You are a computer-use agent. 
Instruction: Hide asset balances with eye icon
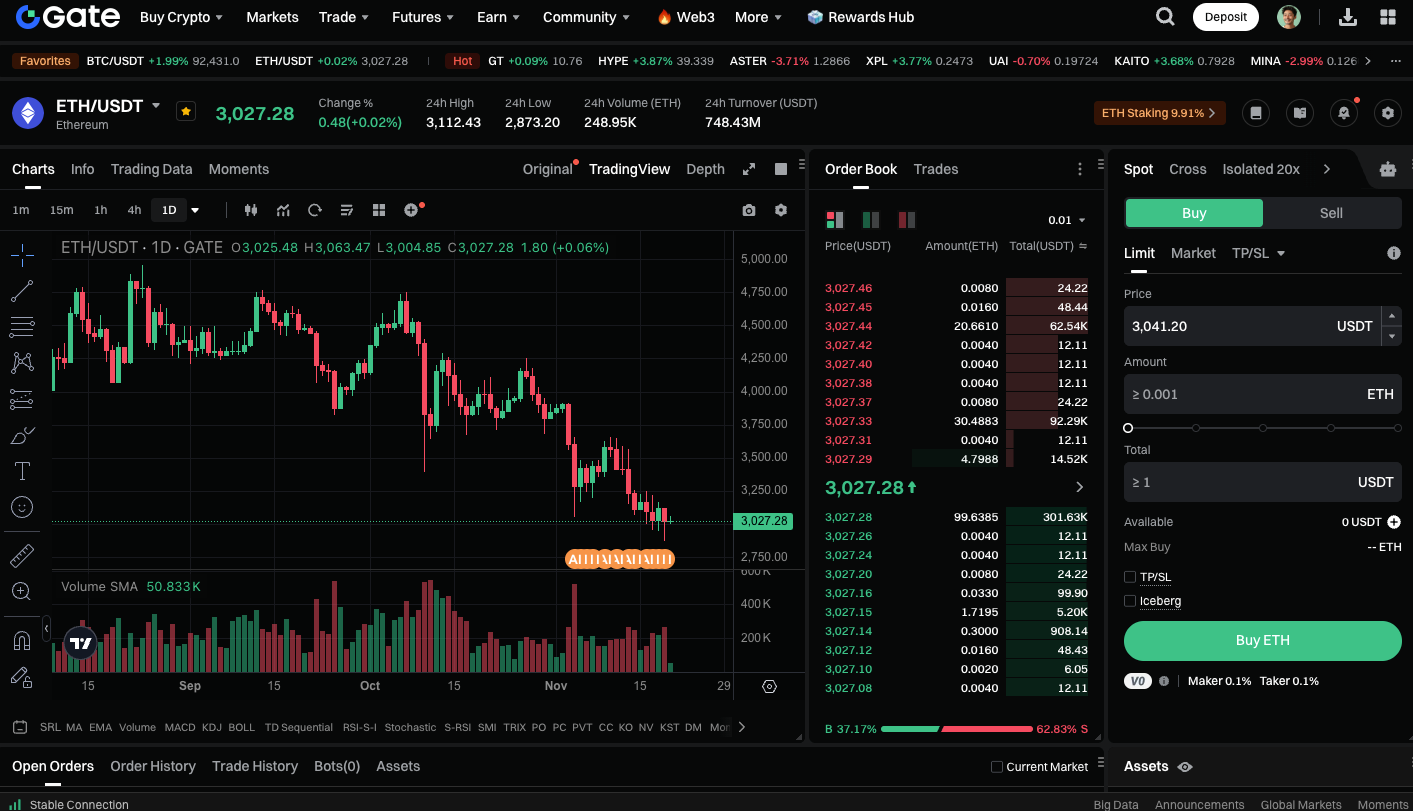point(1185,767)
